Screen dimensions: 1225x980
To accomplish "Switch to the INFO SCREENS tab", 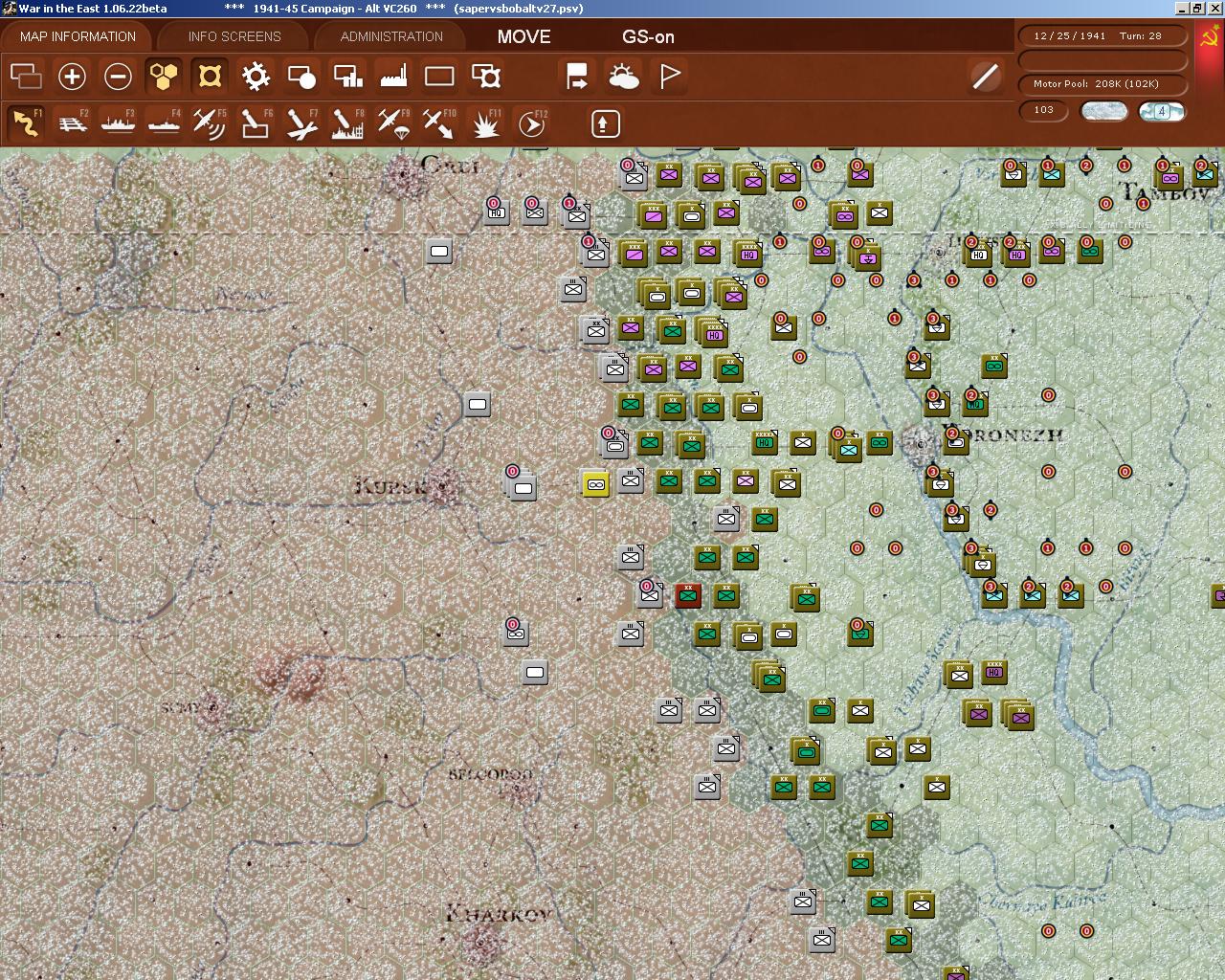I will click(234, 36).
